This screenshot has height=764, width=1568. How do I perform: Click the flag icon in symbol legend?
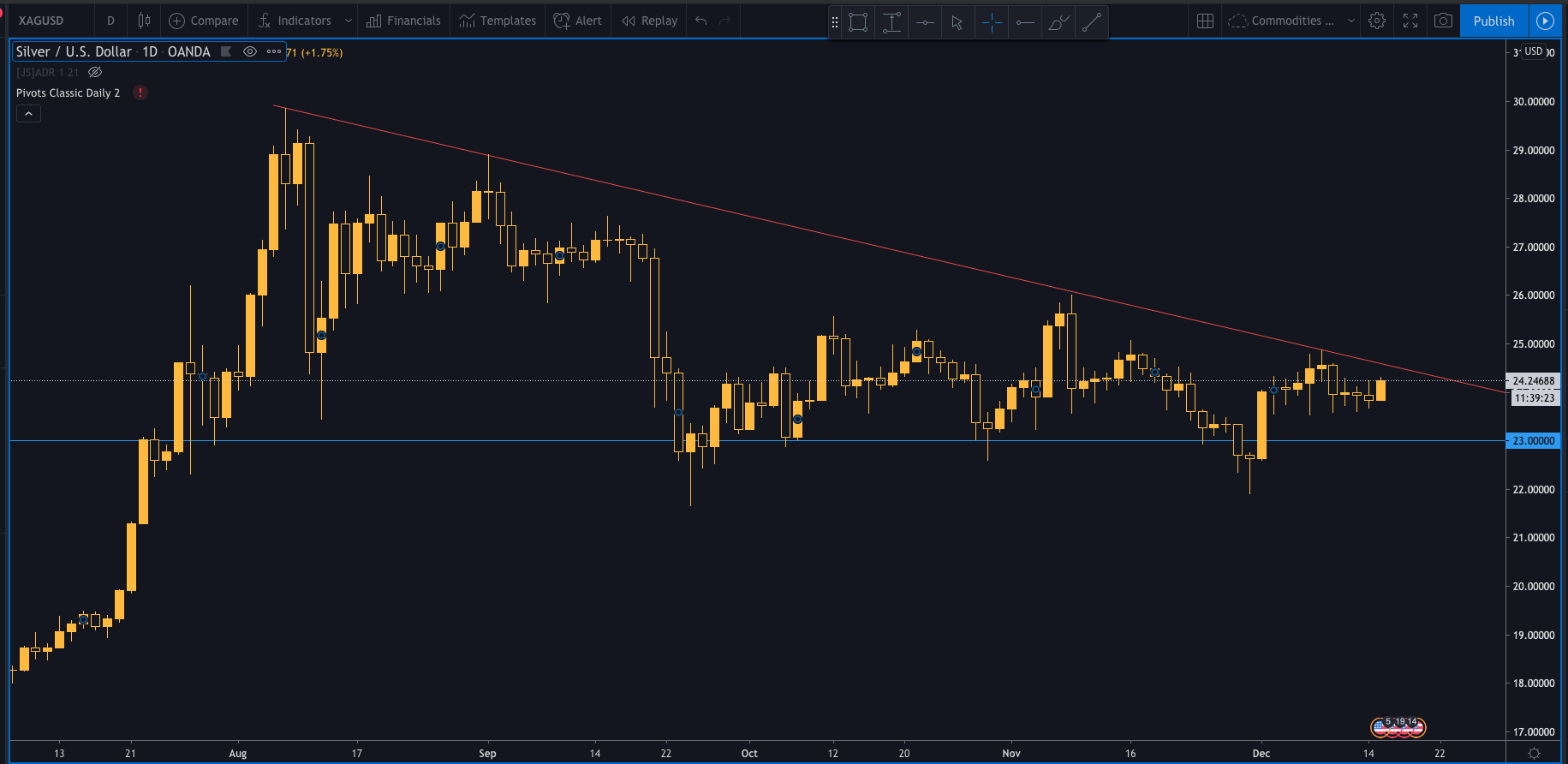click(226, 51)
